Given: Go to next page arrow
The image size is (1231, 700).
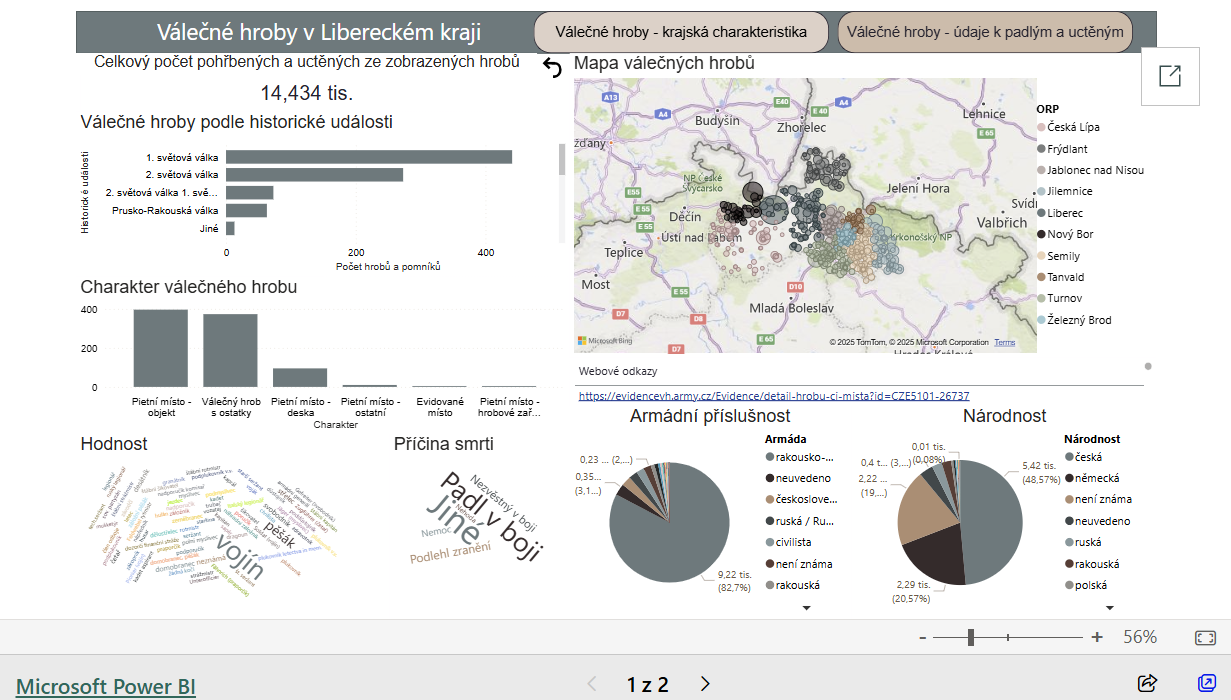Looking at the screenshot, I should tap(705, 684).
